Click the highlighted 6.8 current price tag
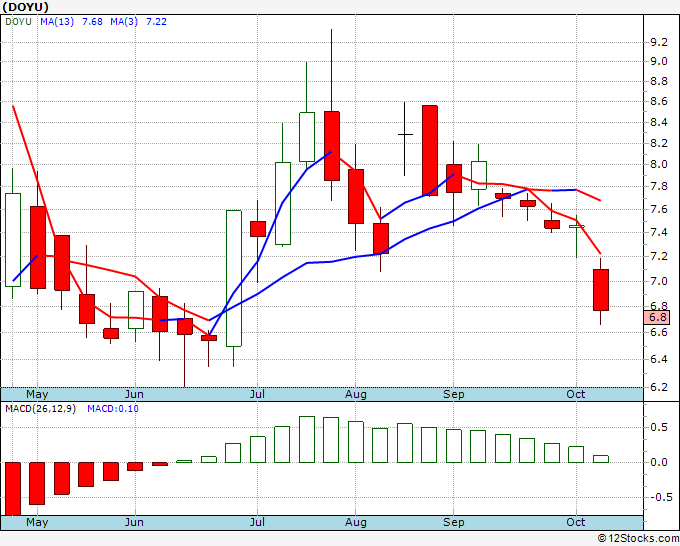The width and height of the screenshot is (680, 546). 659,318
